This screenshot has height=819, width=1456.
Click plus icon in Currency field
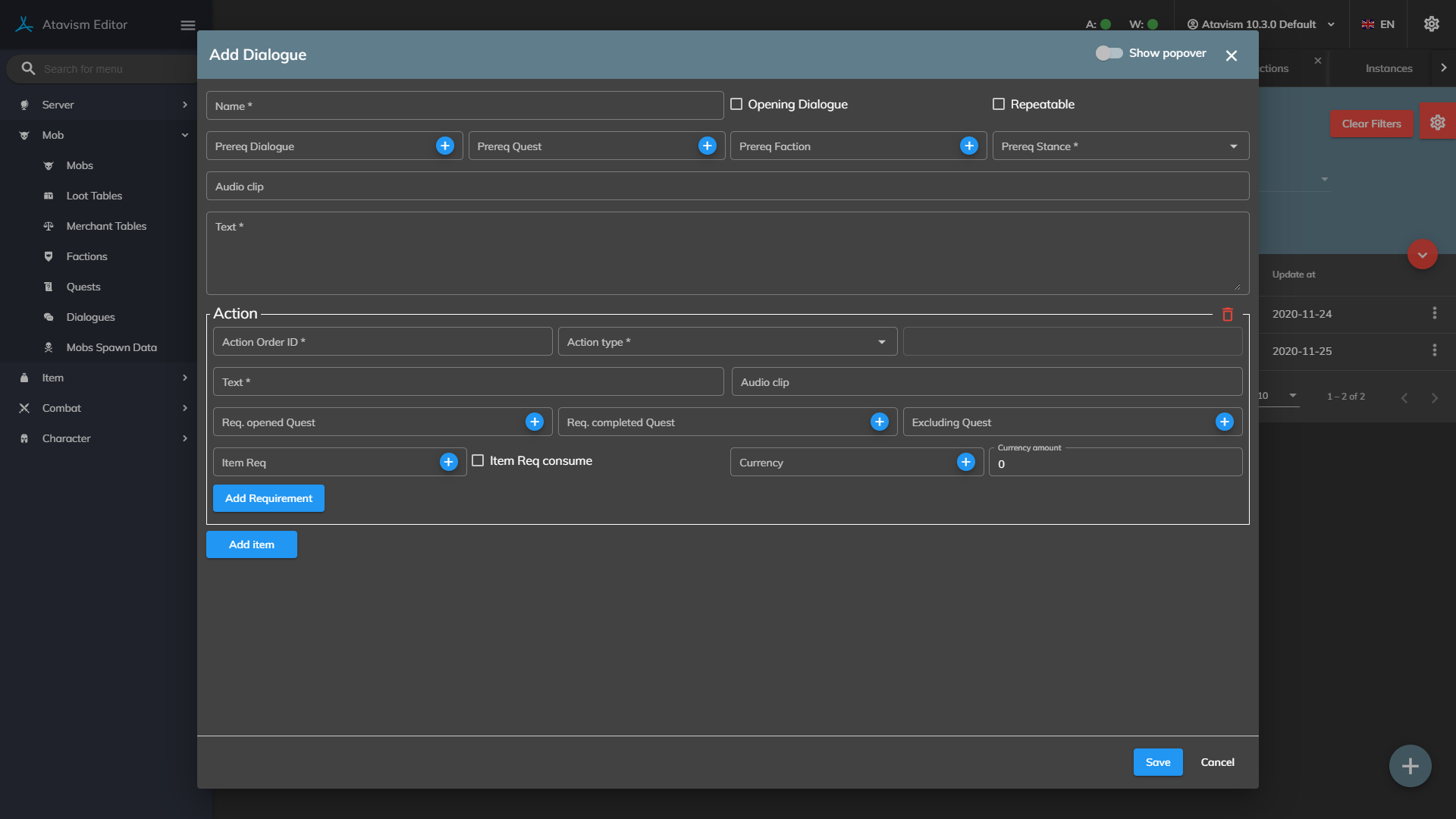(966, 462)
